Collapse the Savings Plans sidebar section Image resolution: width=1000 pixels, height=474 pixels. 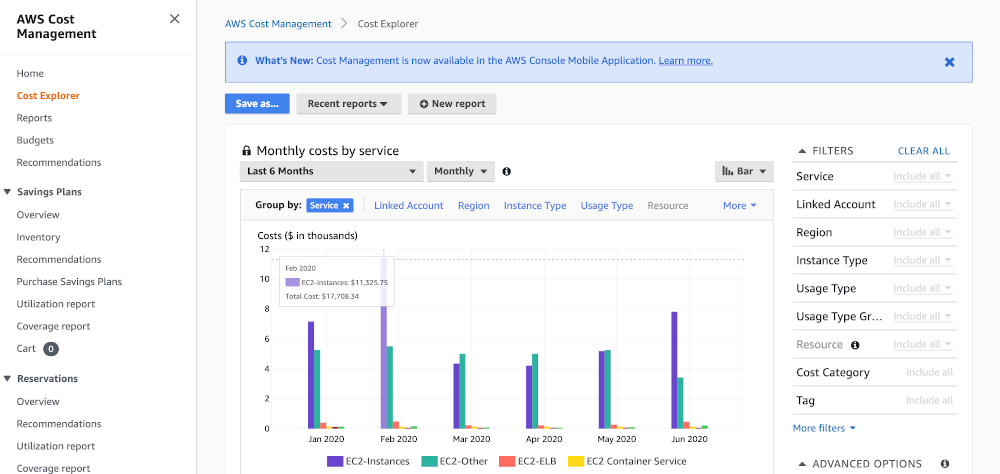pyautogui.click(x=8, y=192)
